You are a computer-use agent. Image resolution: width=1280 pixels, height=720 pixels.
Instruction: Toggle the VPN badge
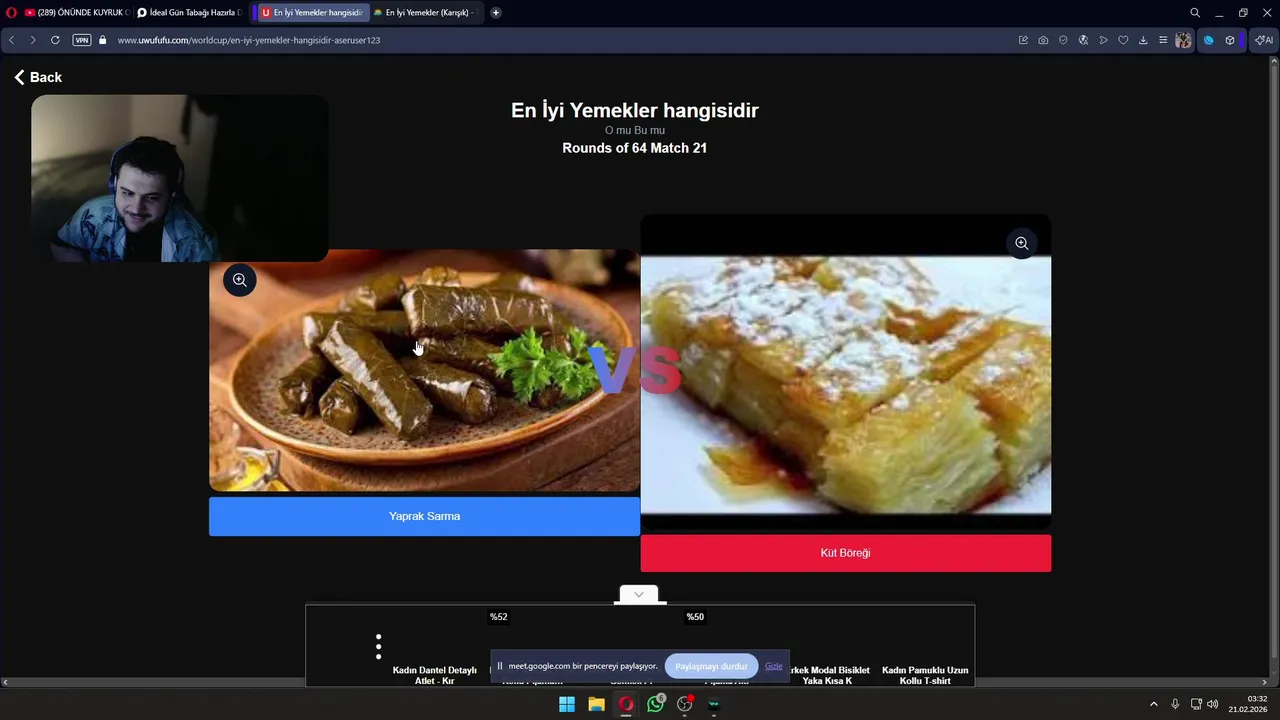pos(82,40)
